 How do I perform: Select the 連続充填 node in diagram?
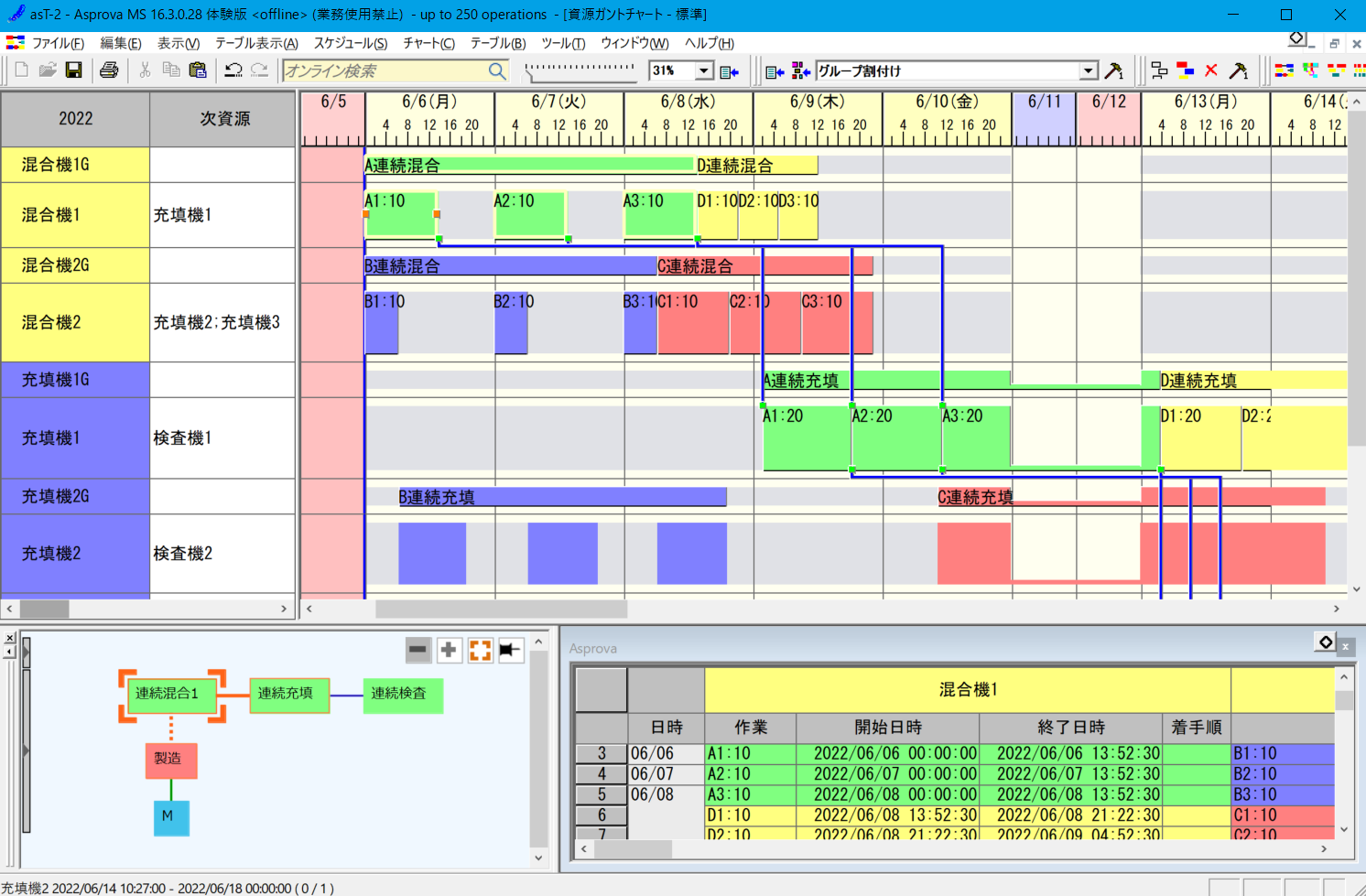pyautogui.click(x=285, y=694)
